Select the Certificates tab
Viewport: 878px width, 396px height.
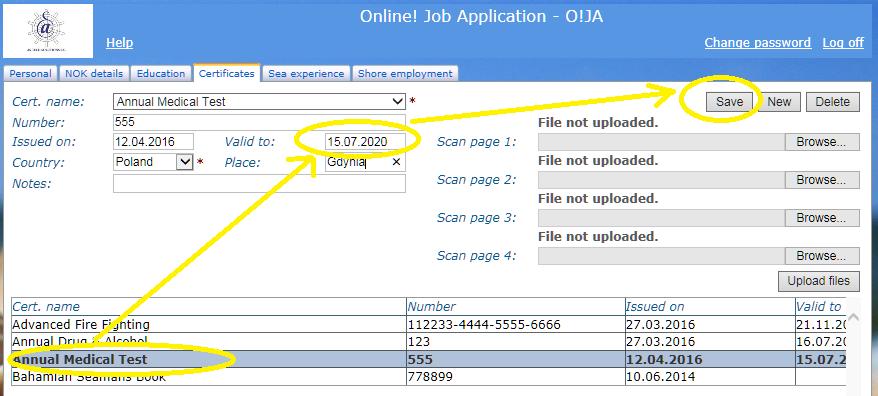(x=227, y=73)
